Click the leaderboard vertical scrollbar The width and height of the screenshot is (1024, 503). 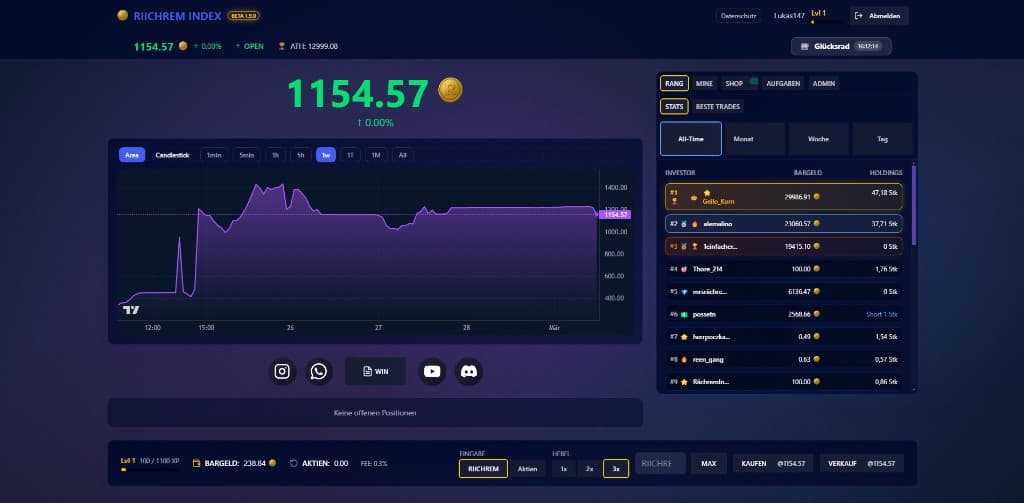tap(914, 204)
